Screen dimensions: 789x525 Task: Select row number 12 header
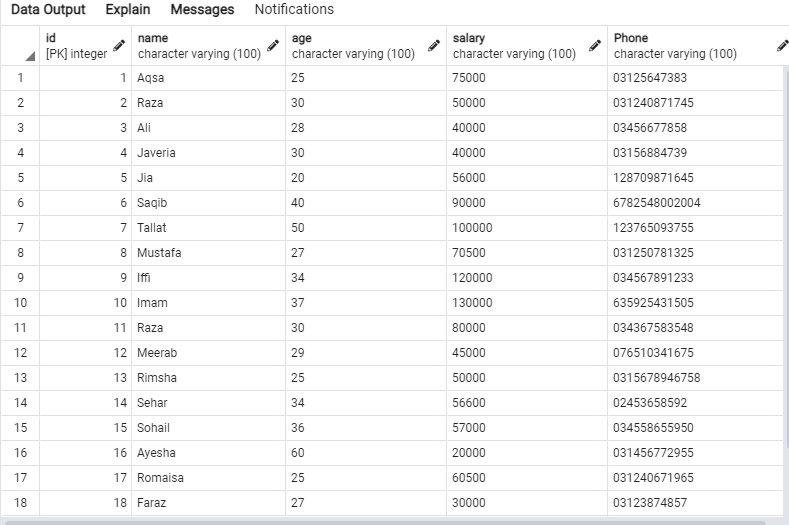(20, 353)
